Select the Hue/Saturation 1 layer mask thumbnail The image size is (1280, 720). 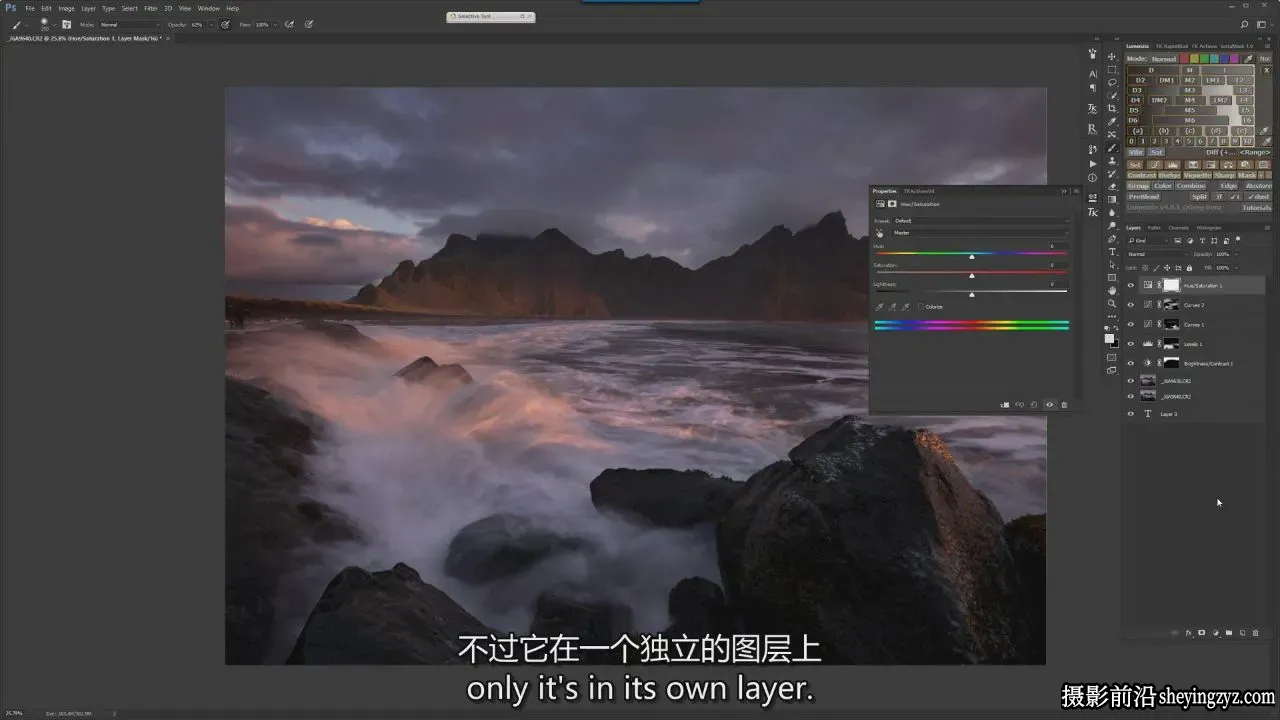point(1171,285)
